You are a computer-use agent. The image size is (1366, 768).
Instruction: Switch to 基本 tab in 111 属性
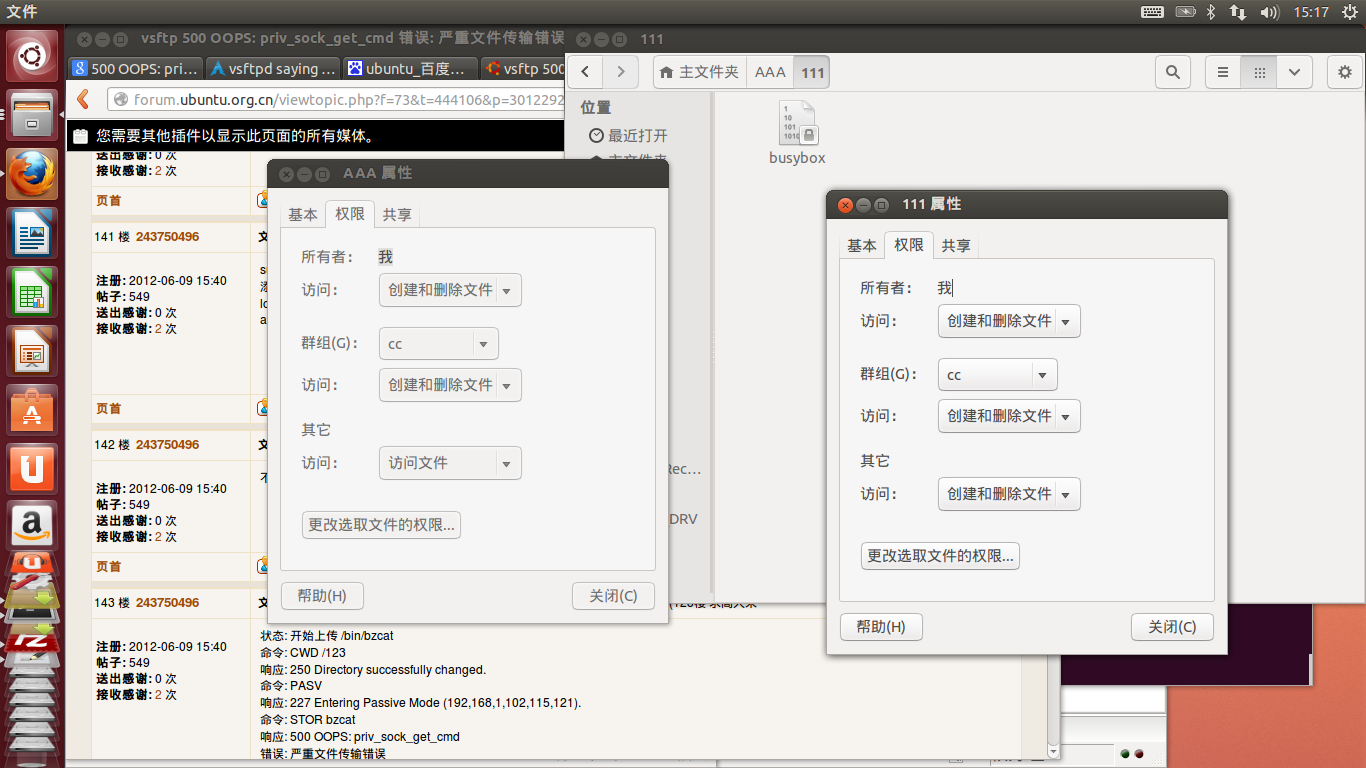pyautogui.click(x=862, y=245)
